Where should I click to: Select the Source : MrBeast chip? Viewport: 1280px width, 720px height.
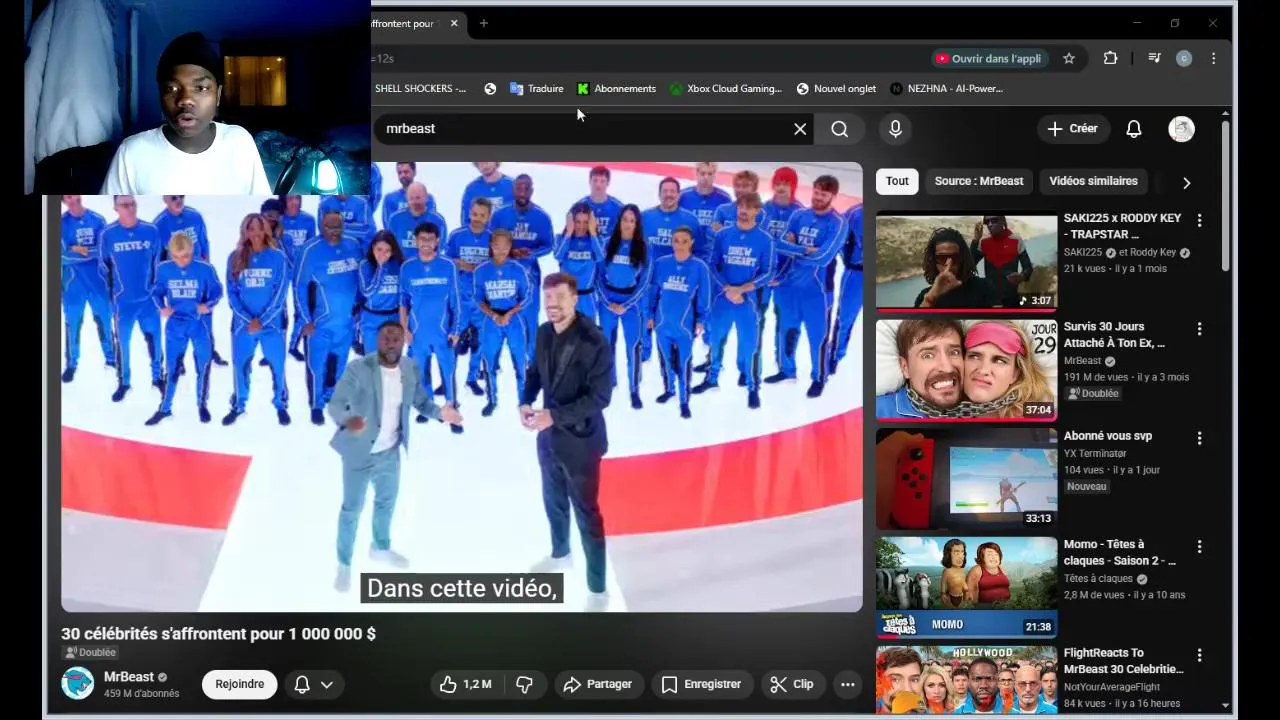[x=979, y=181]
